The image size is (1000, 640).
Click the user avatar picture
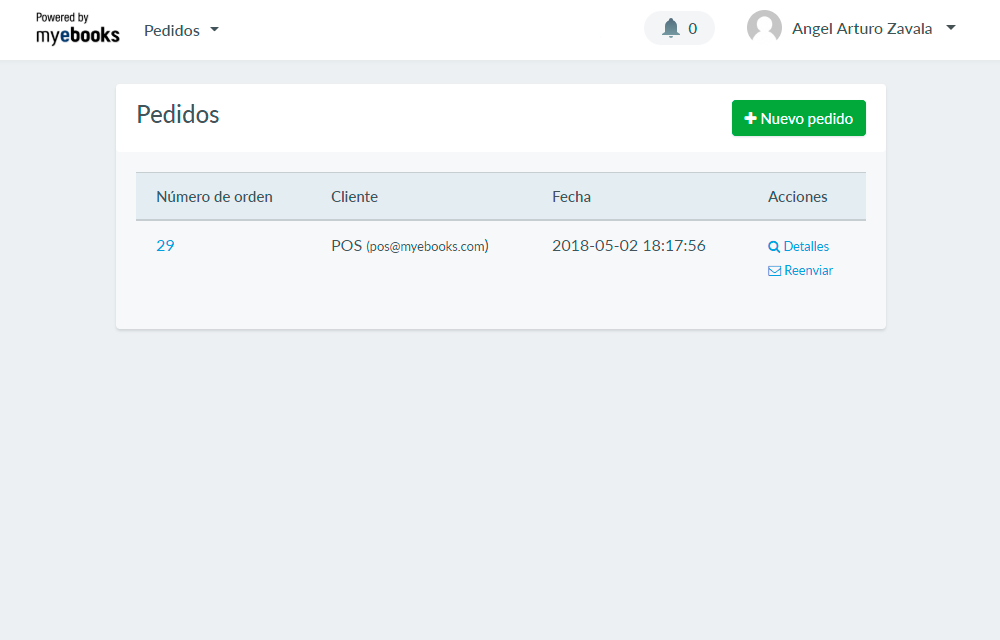[x=764, y=28]
